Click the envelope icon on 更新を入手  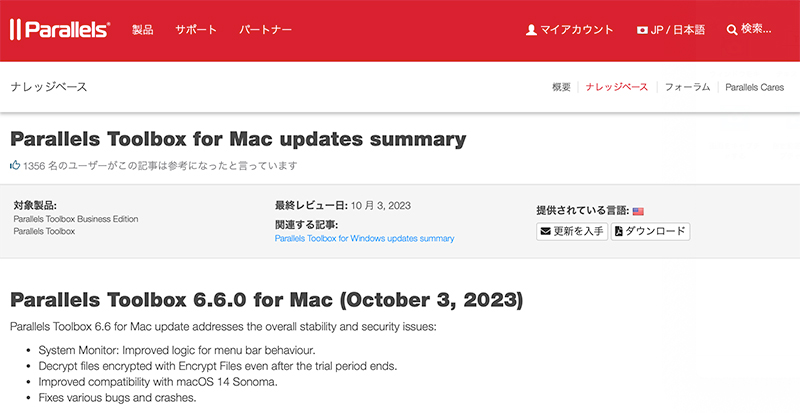click(545, 231)
